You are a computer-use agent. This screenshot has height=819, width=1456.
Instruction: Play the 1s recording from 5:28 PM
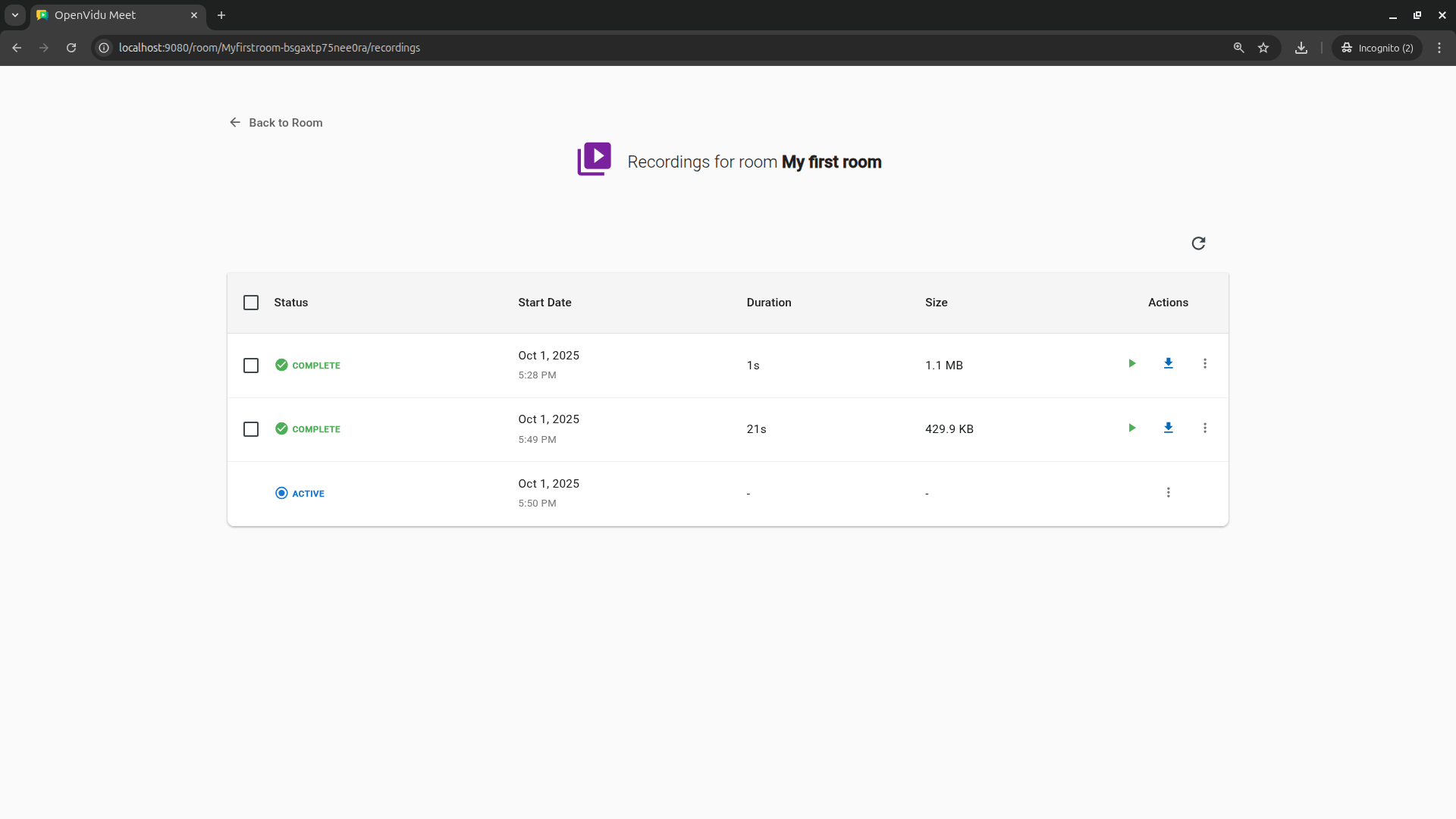point(1131,364)
